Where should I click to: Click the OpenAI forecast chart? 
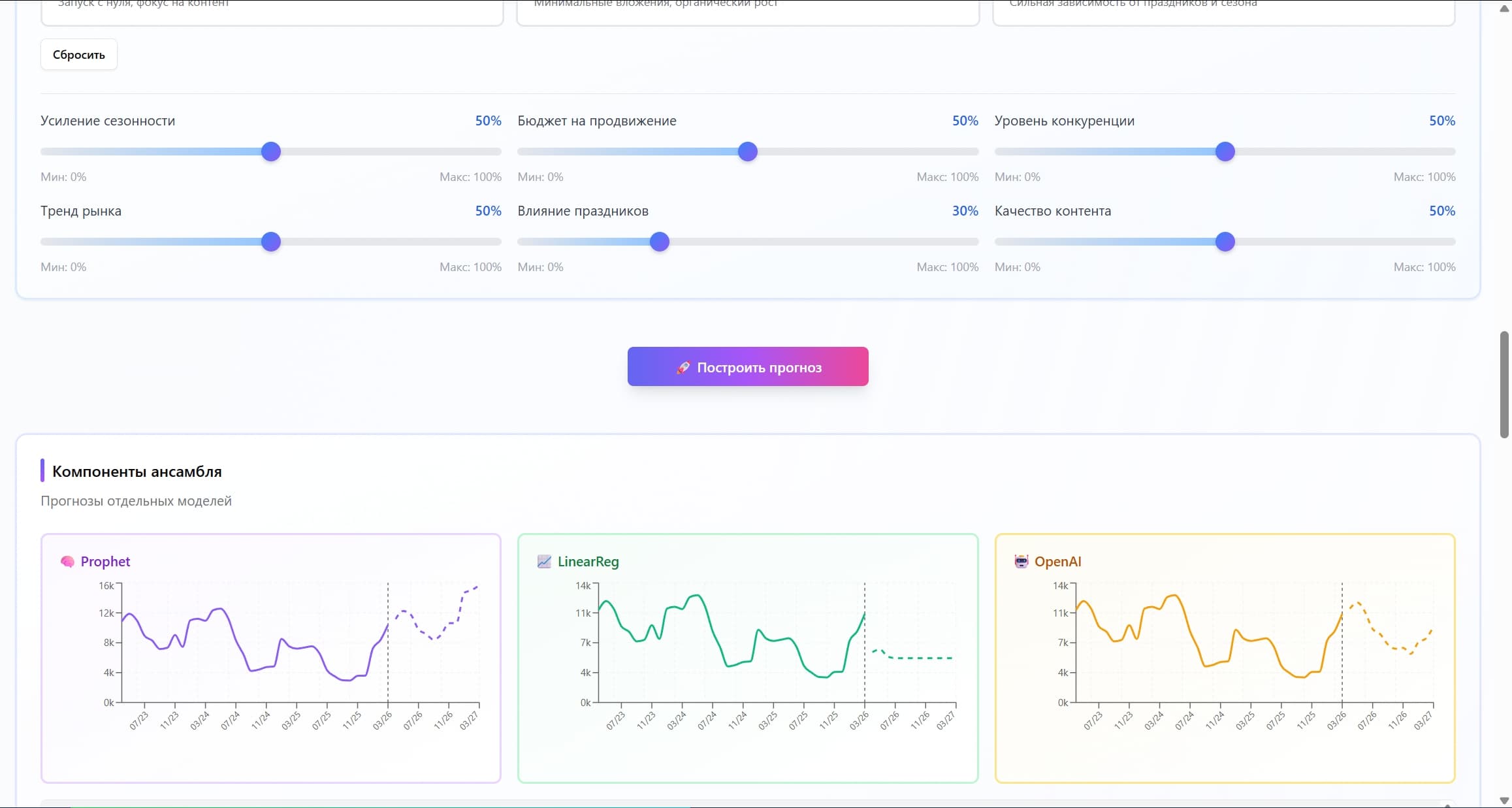pyautogui.click(x=1254, y=643)
